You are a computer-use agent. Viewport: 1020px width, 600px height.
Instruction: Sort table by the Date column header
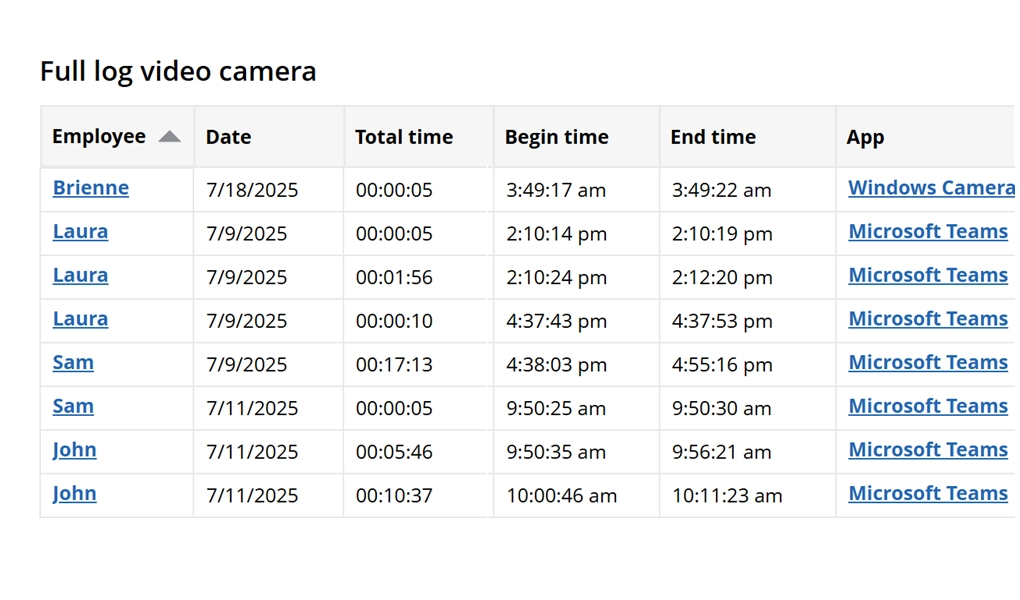click(x=228, y=137)
